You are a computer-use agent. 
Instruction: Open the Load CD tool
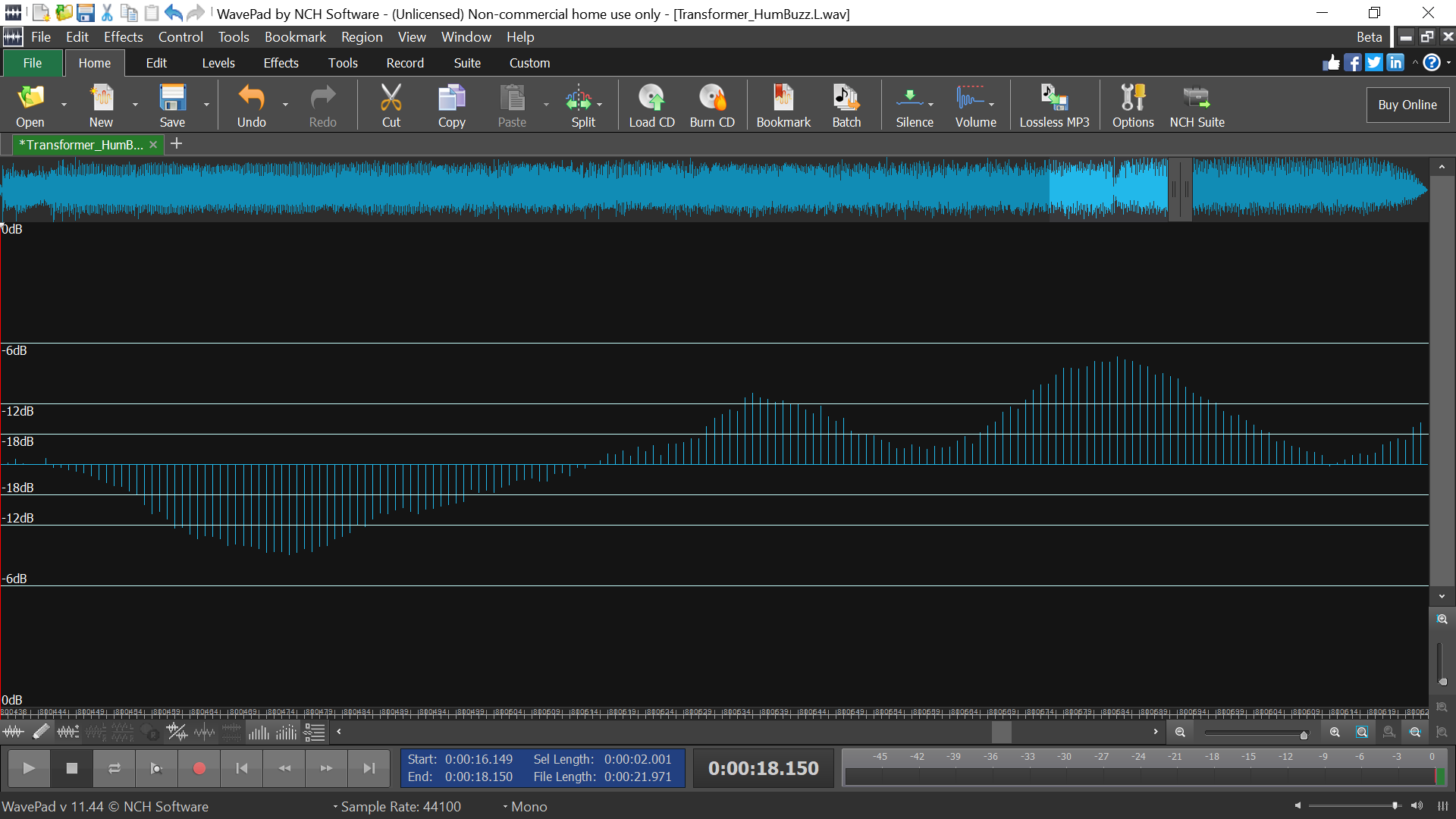point(651,105)
